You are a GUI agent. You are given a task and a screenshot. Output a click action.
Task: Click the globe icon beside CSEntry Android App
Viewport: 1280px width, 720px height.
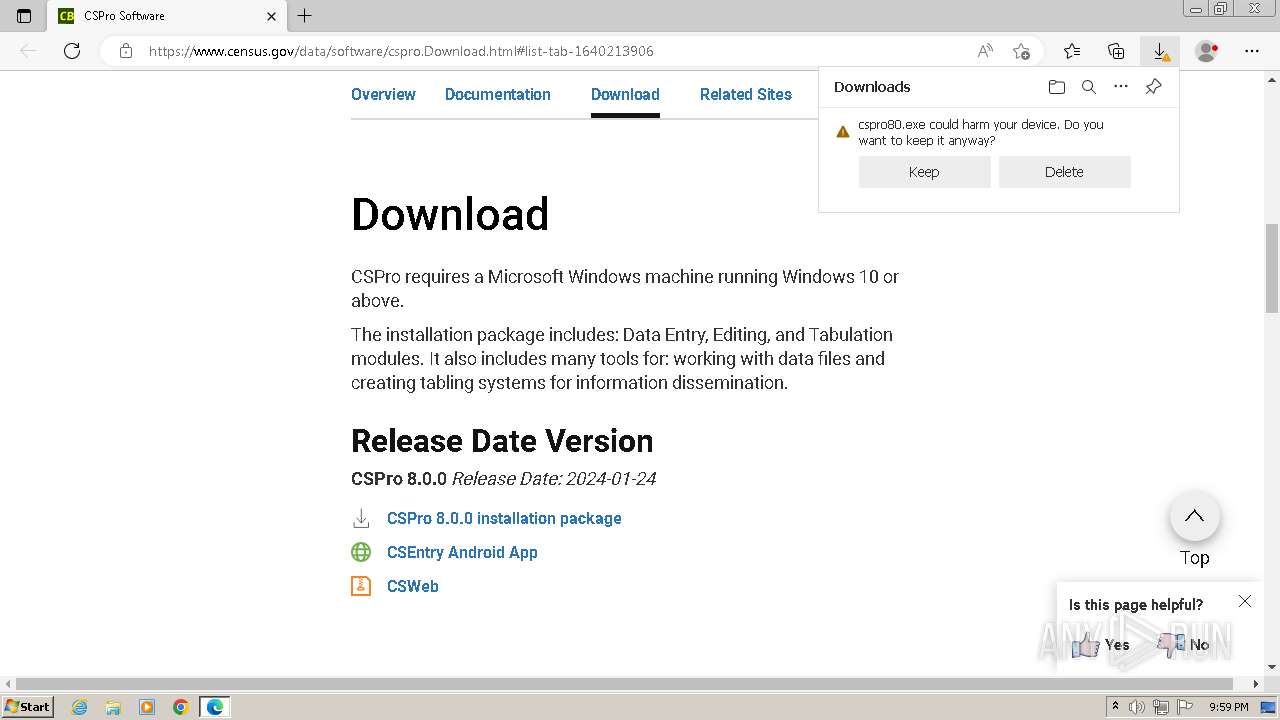tap(361, 552)
